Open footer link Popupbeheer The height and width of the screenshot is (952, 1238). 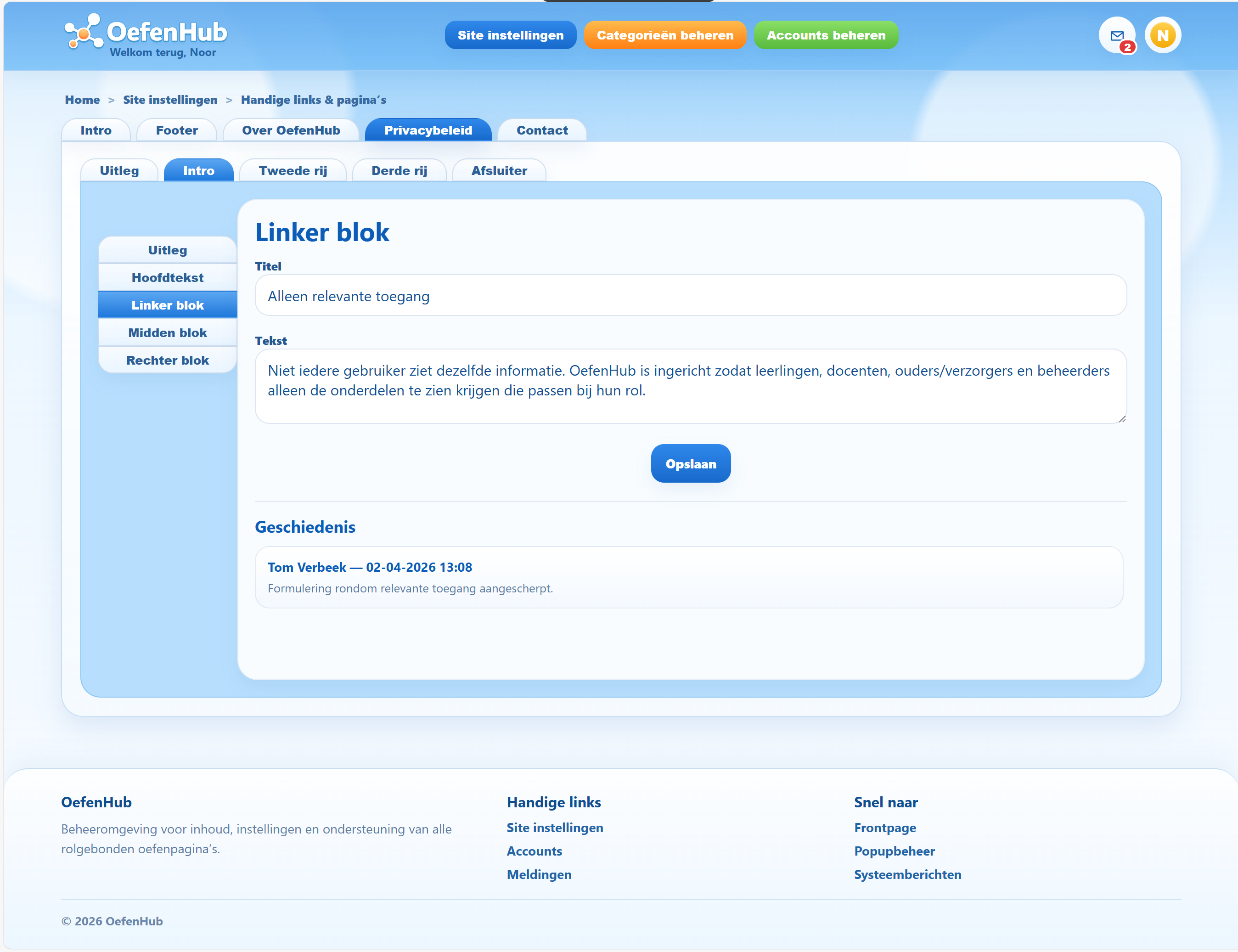(x=894, y=851)
